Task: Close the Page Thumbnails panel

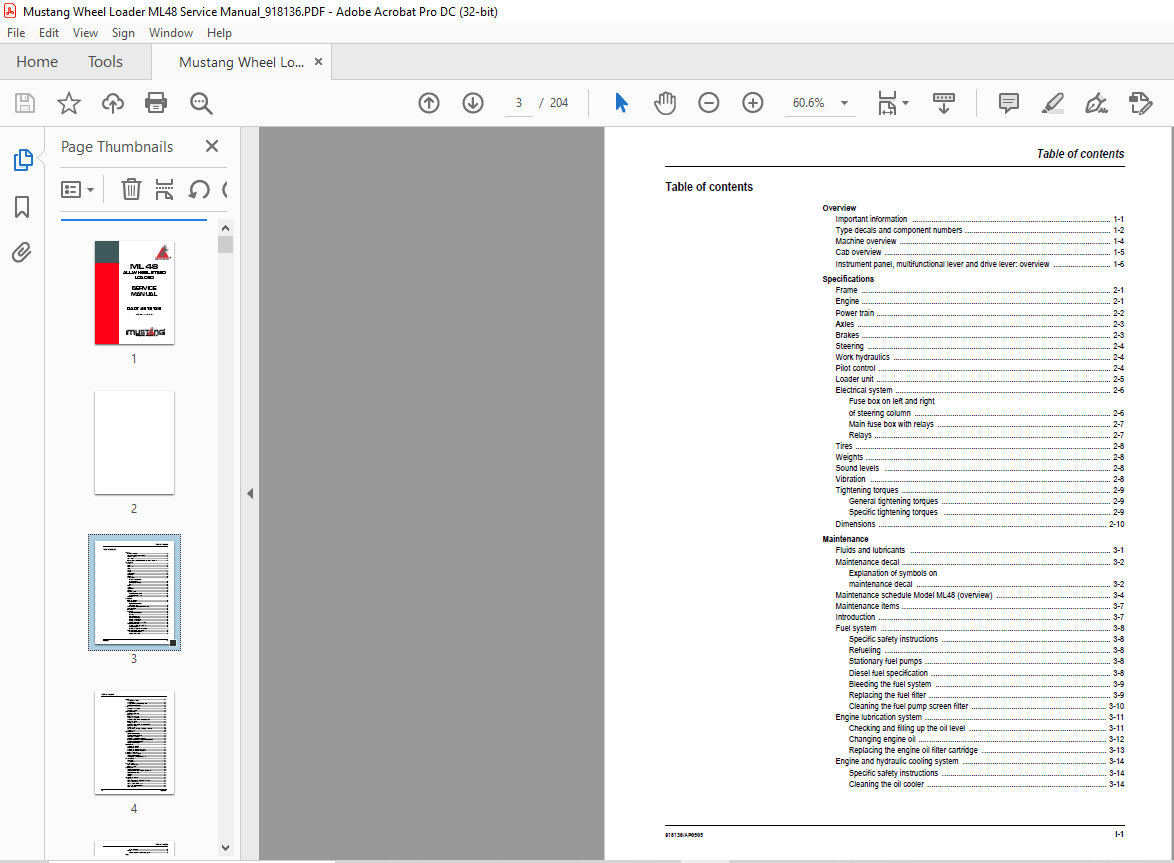Action: pos(212,146)
